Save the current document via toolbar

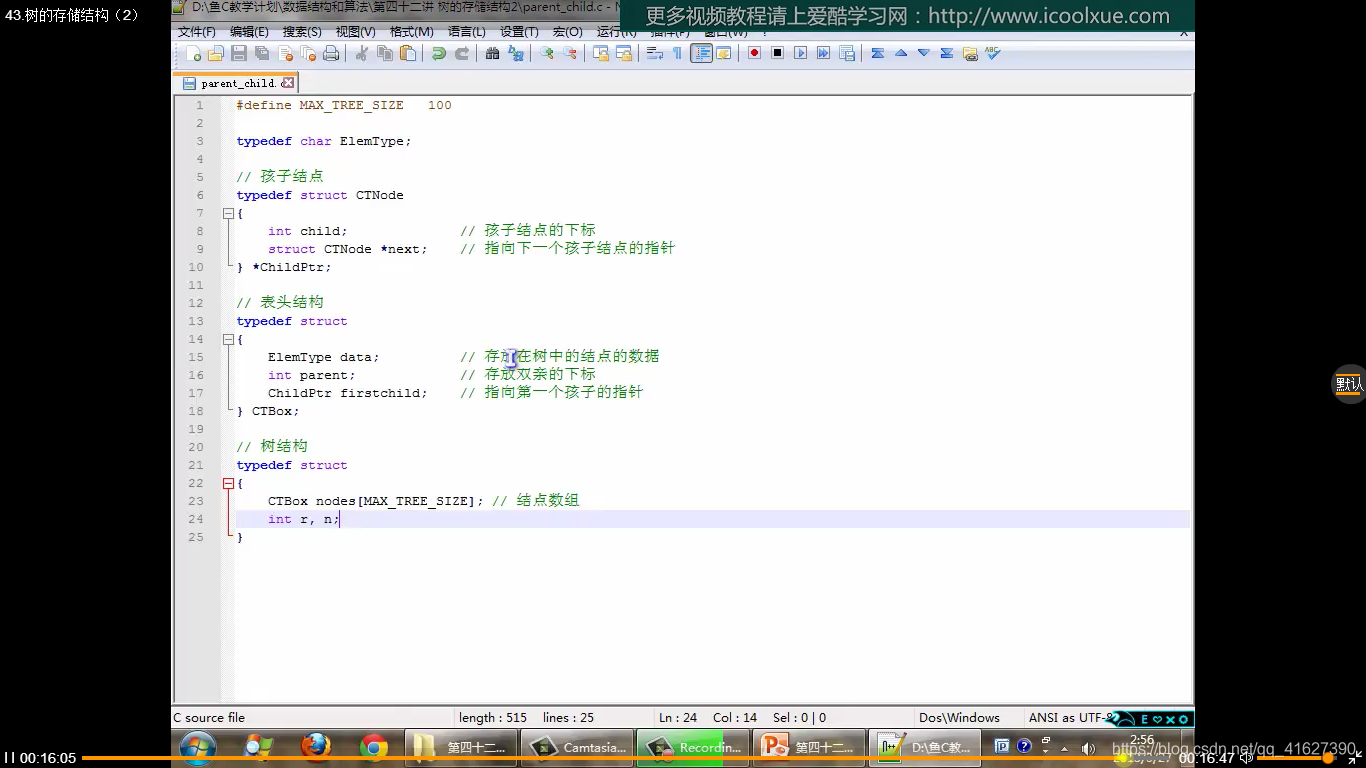click(239, 54)
